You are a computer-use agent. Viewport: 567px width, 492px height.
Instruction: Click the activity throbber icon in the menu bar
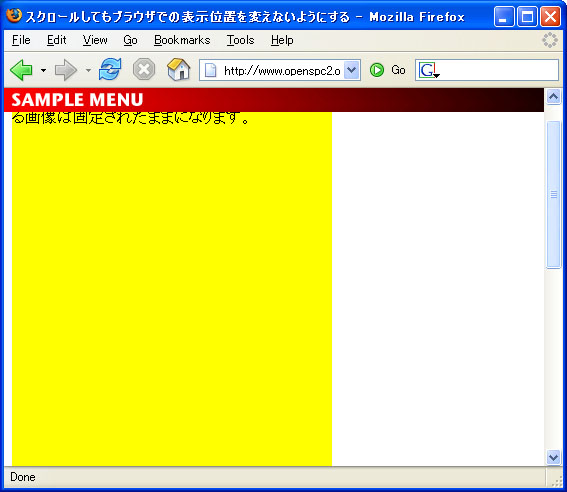click(x=550, y=40)
